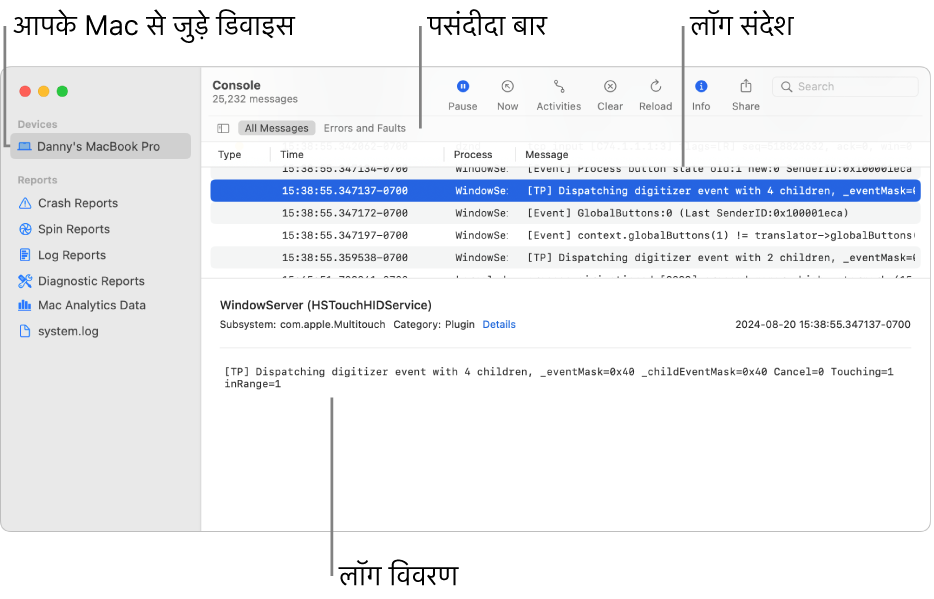Click the Log Reports document icon
Image resolution: width=934 pixels, height=599 pixels.
[x=25, y=255]
